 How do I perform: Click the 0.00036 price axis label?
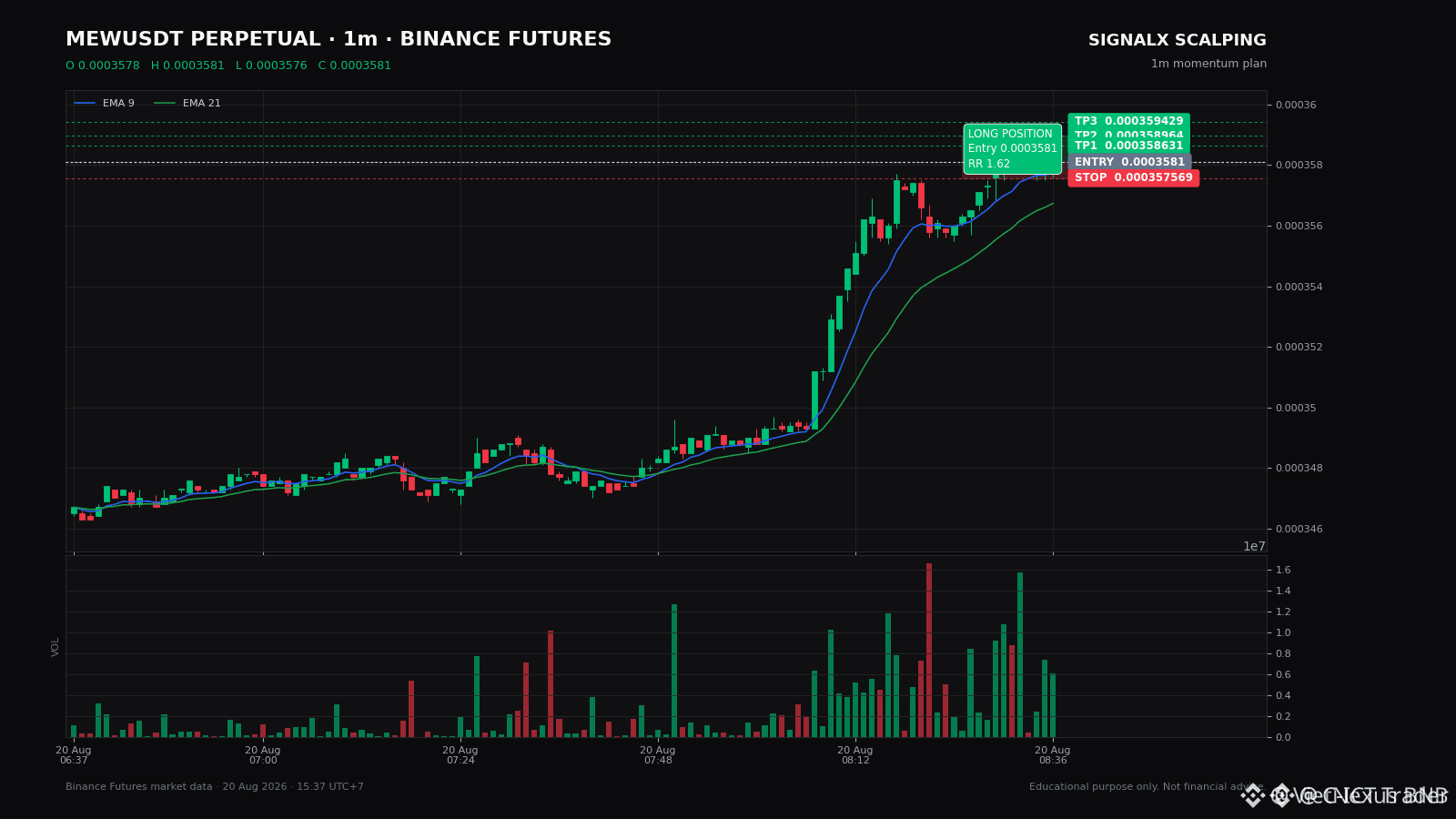point(1296,105)
